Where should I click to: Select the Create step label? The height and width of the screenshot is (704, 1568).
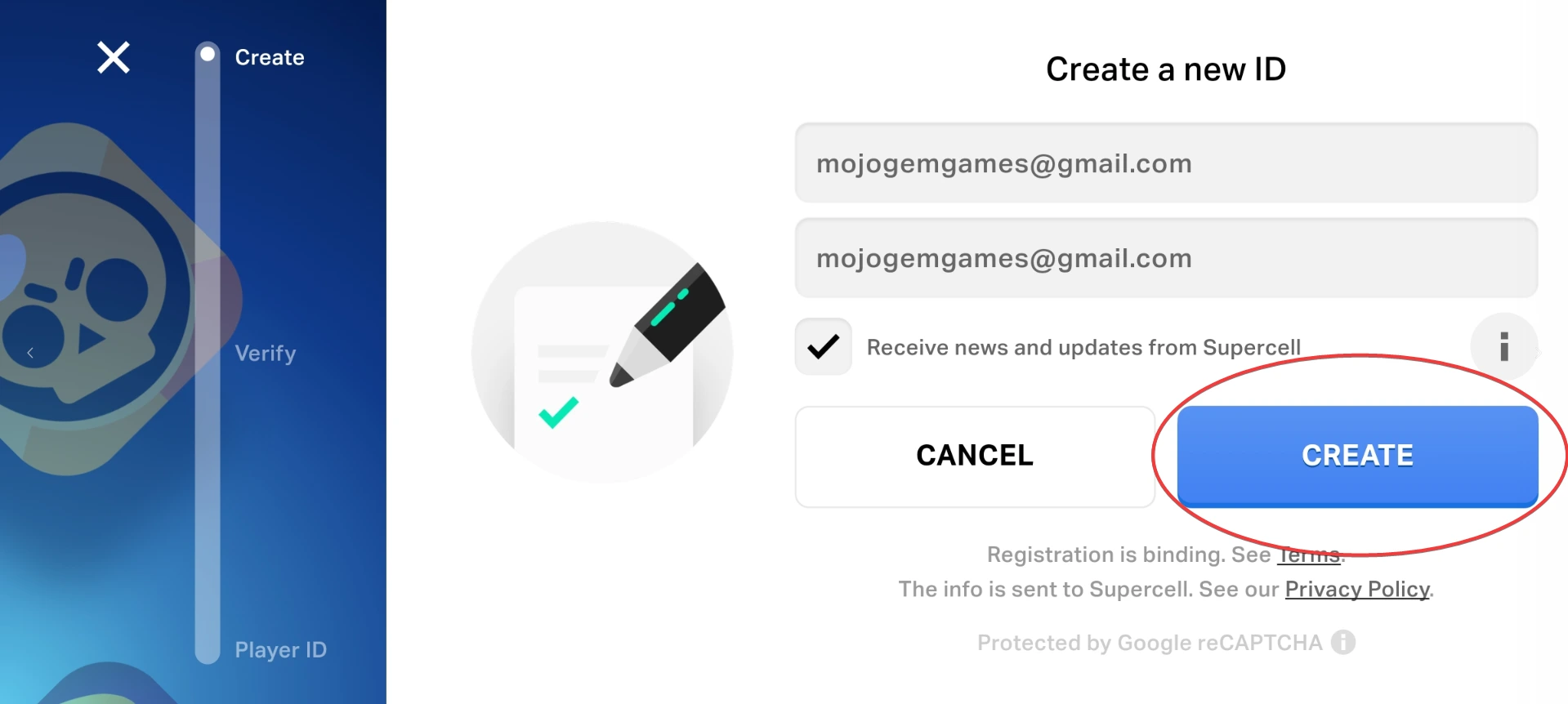pos(270,57)
